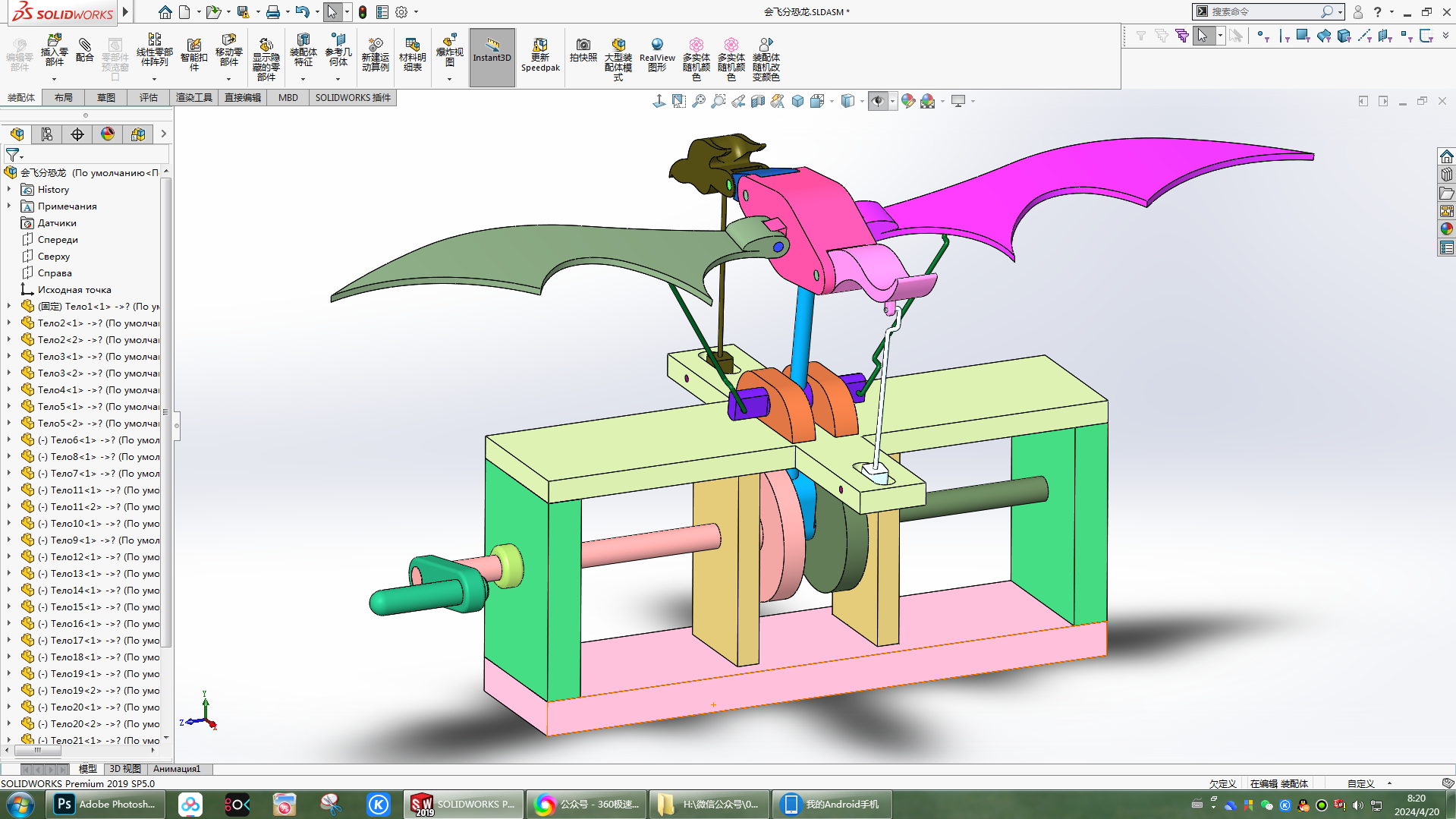This screenshot has height=819, width=1456.
Task: Click the Section View icon
Action: tap(757, 101)
